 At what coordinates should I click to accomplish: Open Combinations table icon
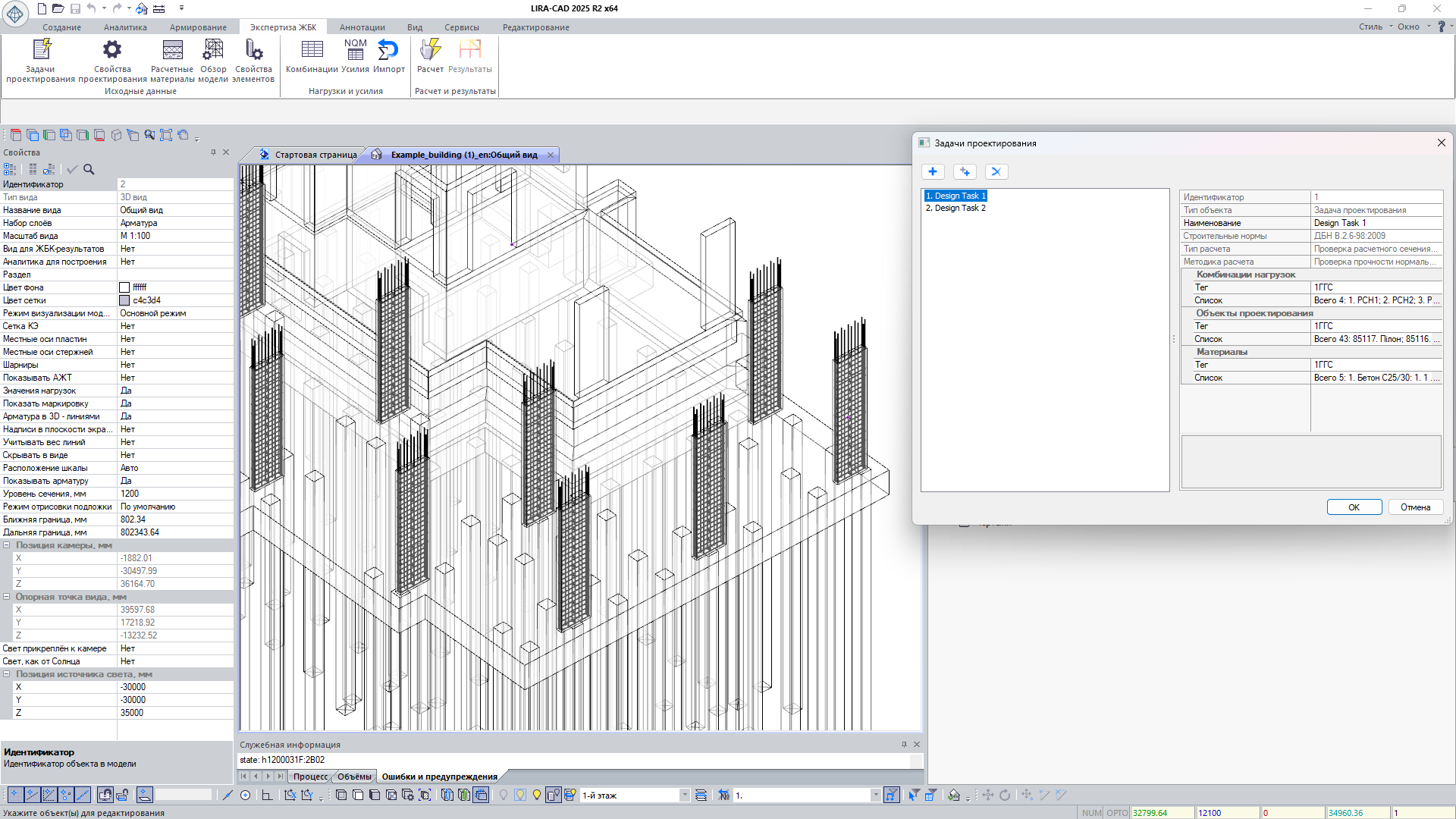coord(312,51)
